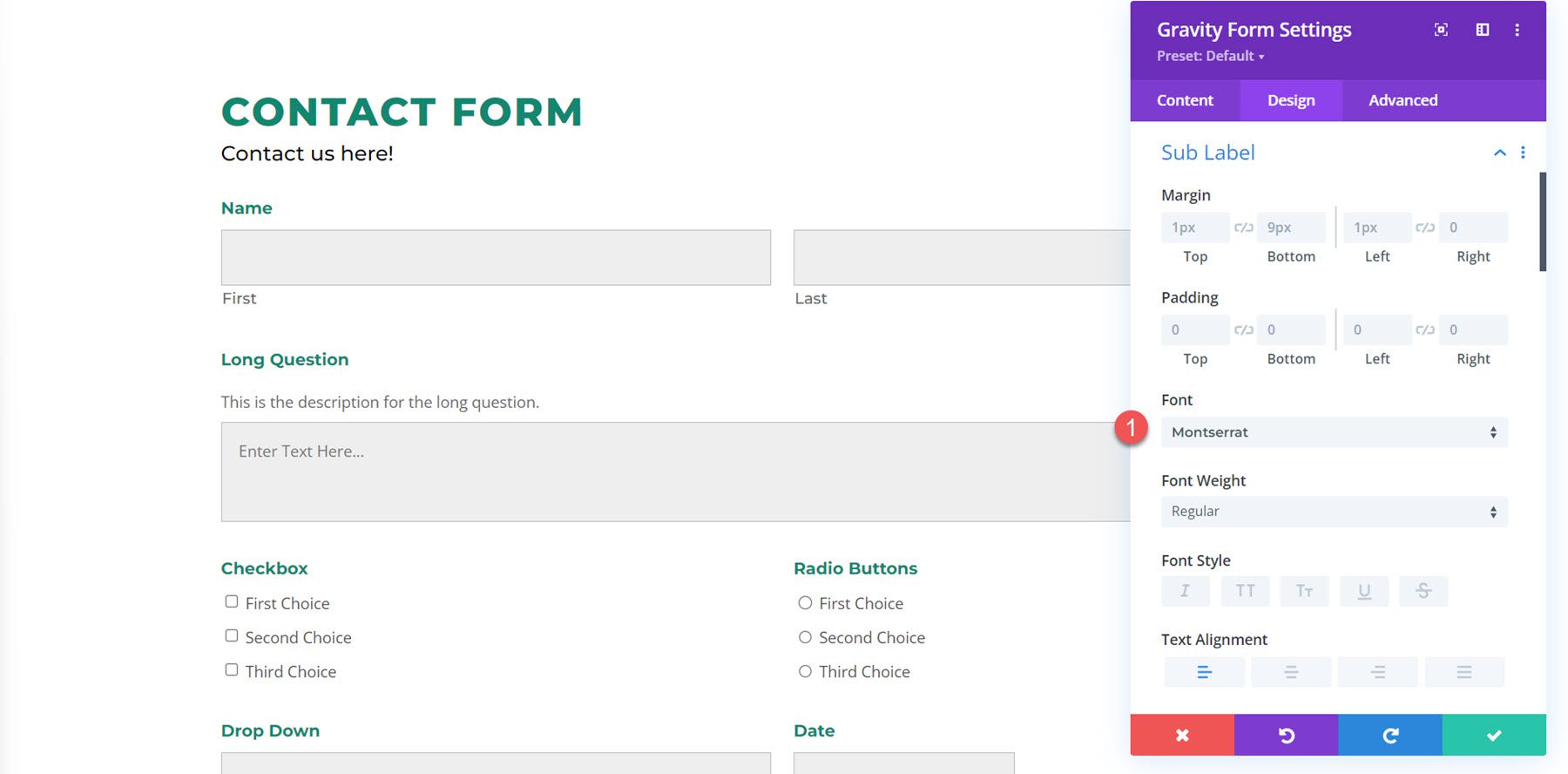Switch to the Advanced tab
Viewport: 1568px width, 774px height.
coord(1402,100)
